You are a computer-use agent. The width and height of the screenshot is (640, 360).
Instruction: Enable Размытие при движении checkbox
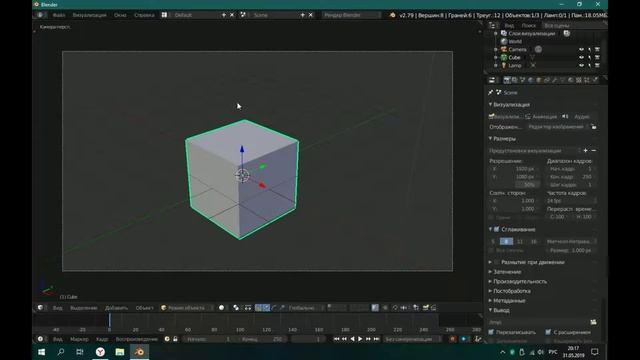tap(497, 262)
